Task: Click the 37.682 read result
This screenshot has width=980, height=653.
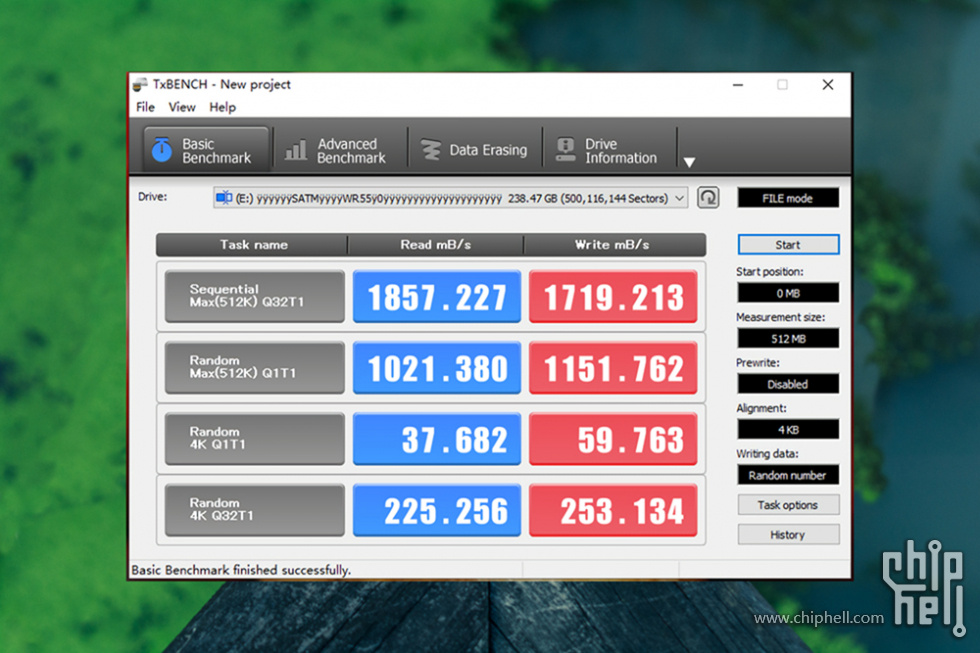Action: click(437, 439)
